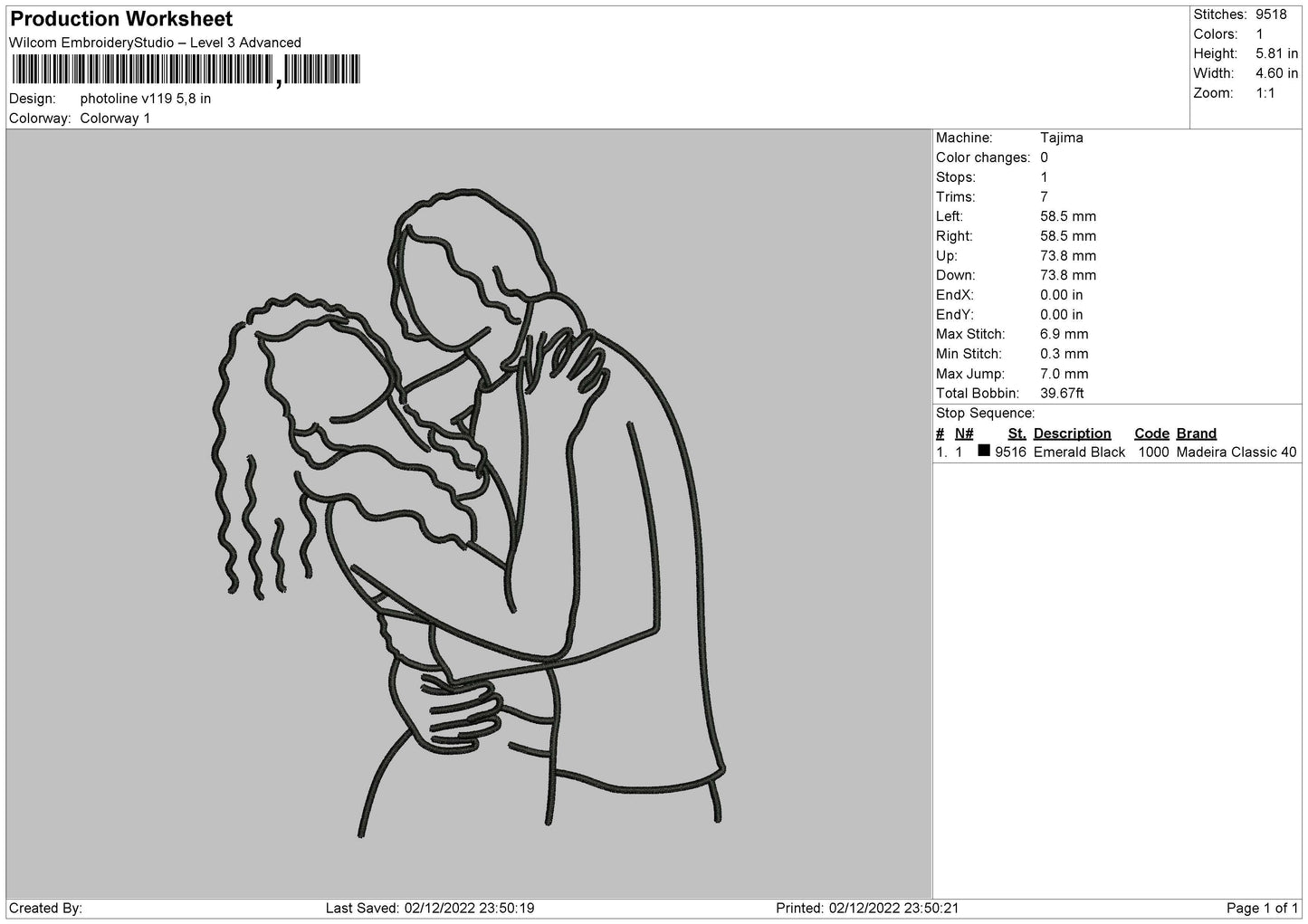
Task: Click the embroidery design preview image
Action: pyautogui.click(x=469, y=514)
